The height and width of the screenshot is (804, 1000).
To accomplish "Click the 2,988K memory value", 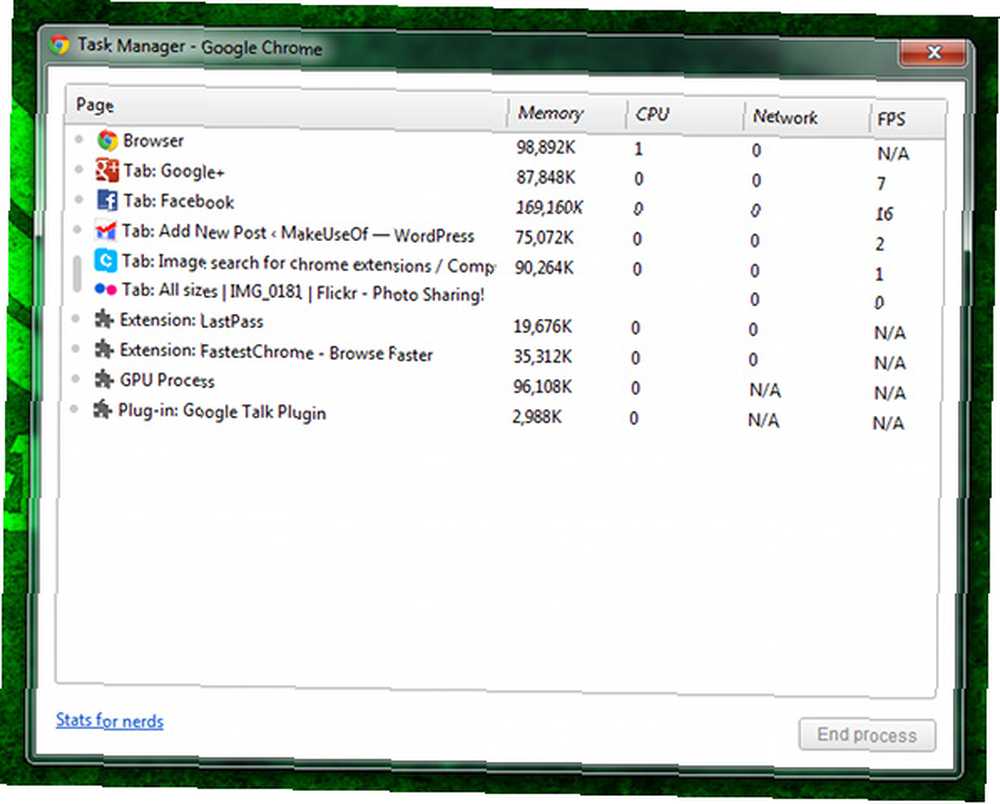I will click(537, 417).
